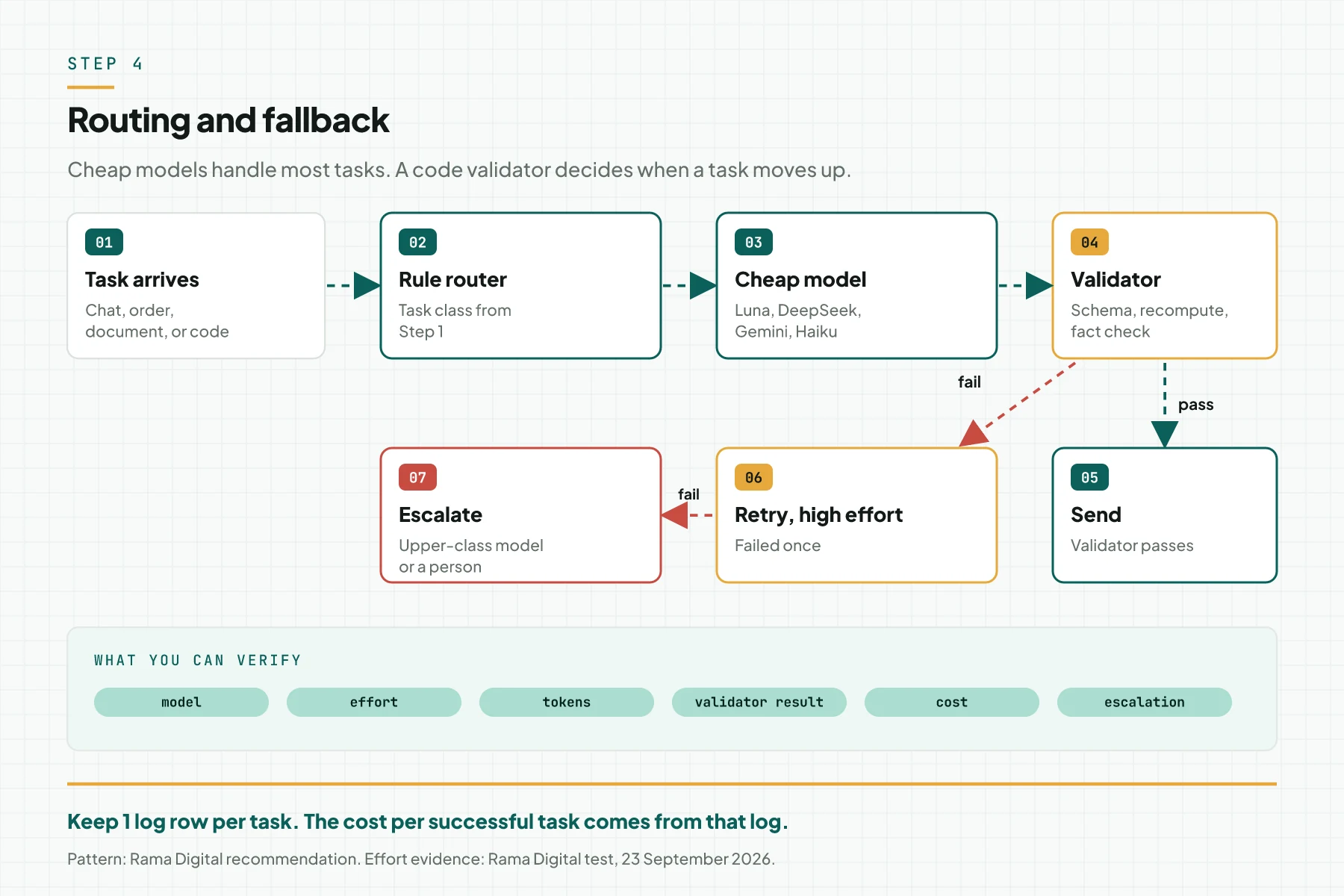The image size is (1344, 896).
Task: Select the effort pill
Action: [374, 702]
